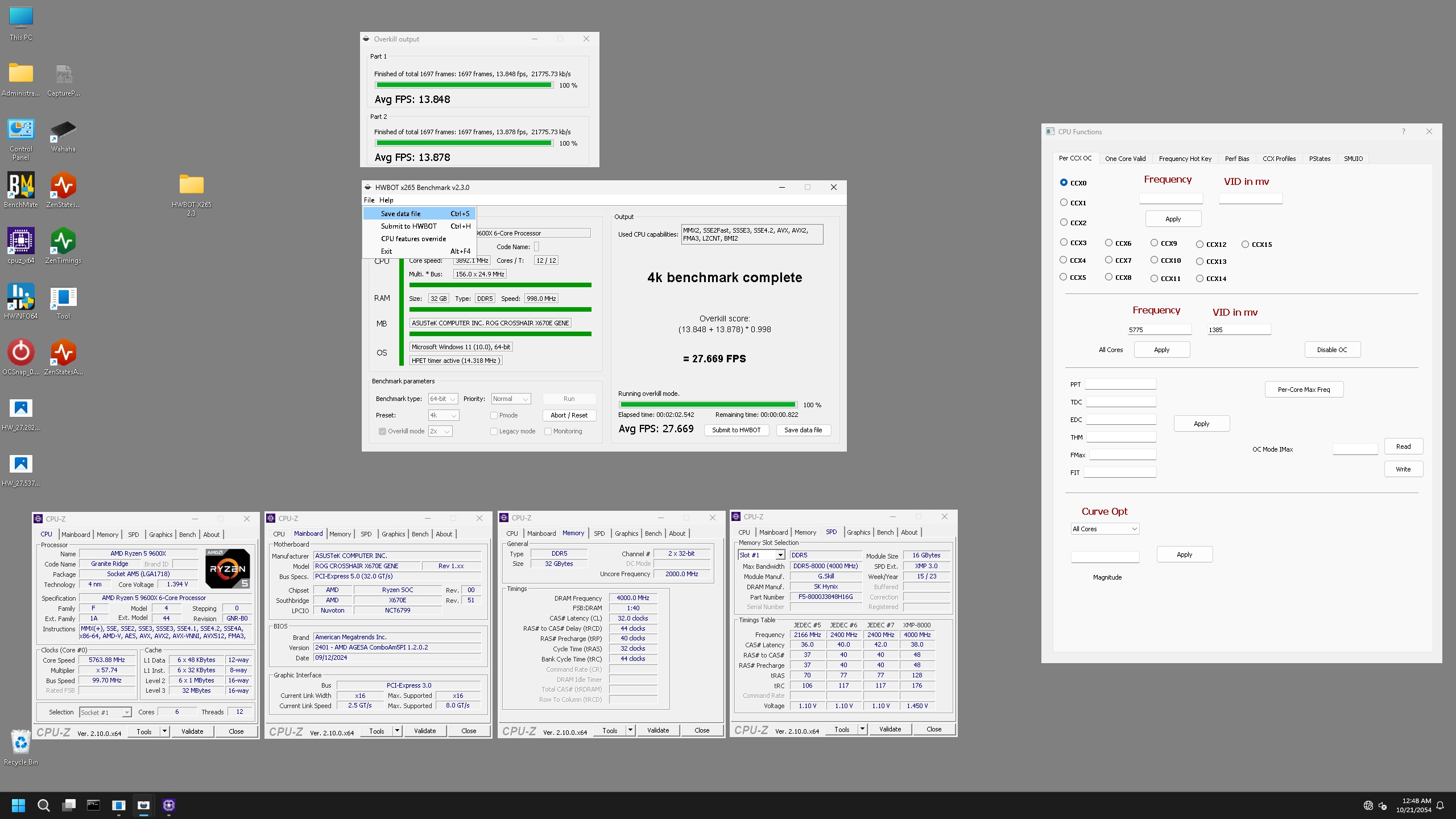This screenshot has height=819, width=1456.
Task: Open the HW_27.537... image file
Action: coord(21,469)
